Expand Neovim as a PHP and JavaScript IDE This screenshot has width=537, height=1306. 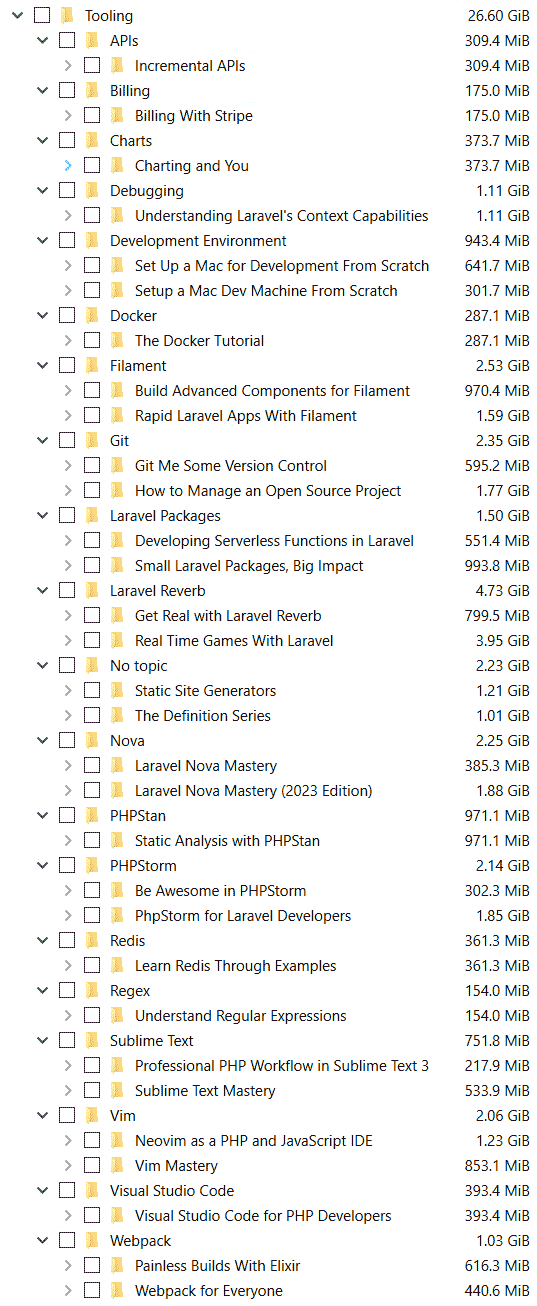coord(67,1140)
